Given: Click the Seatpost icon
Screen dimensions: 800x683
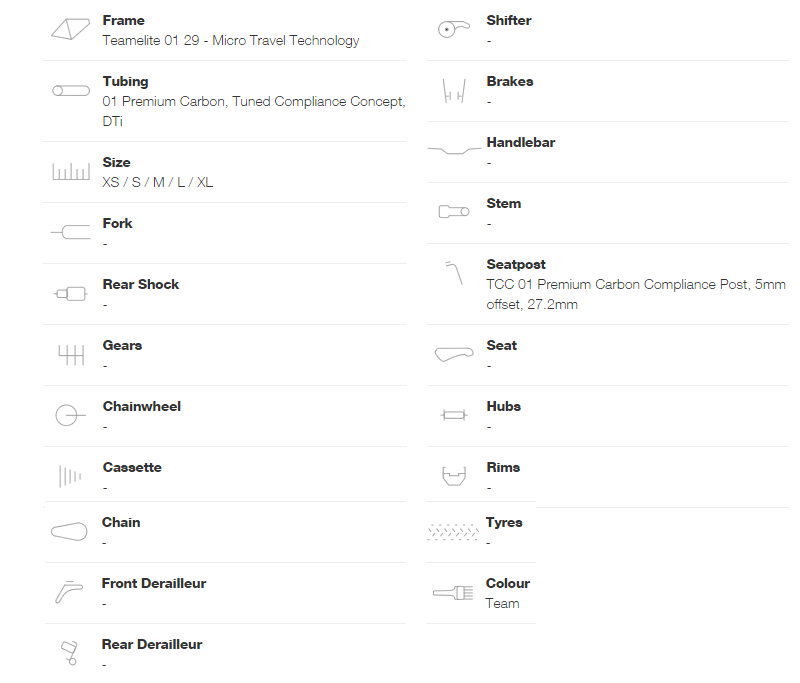Looking at the screenshot, I should coord(454,273).
